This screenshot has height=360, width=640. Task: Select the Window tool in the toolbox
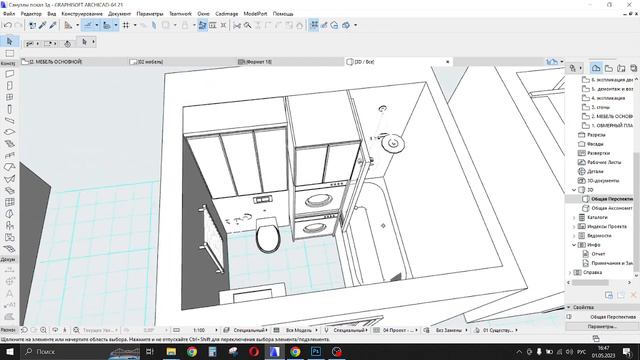(x=9, y=97)
